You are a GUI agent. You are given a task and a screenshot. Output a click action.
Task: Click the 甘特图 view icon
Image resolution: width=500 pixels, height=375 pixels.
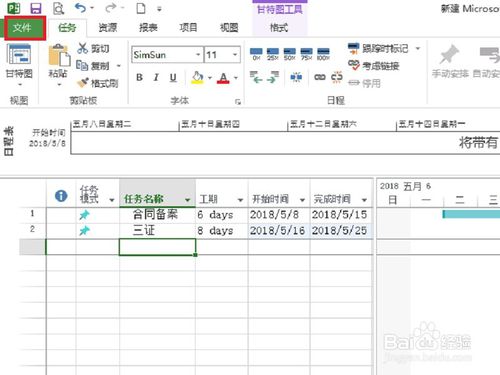(x=19, y=54)
